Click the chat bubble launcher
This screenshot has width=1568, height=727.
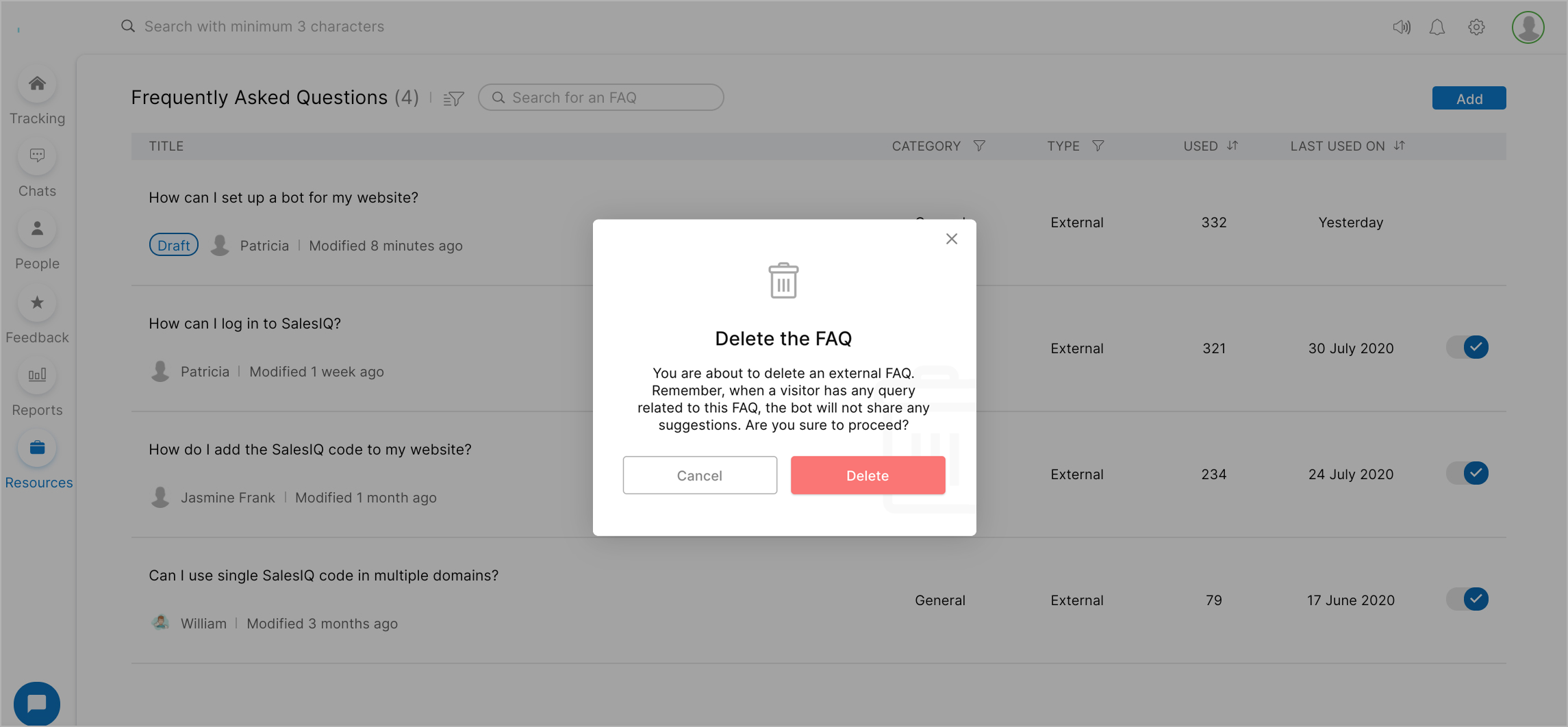37,703
